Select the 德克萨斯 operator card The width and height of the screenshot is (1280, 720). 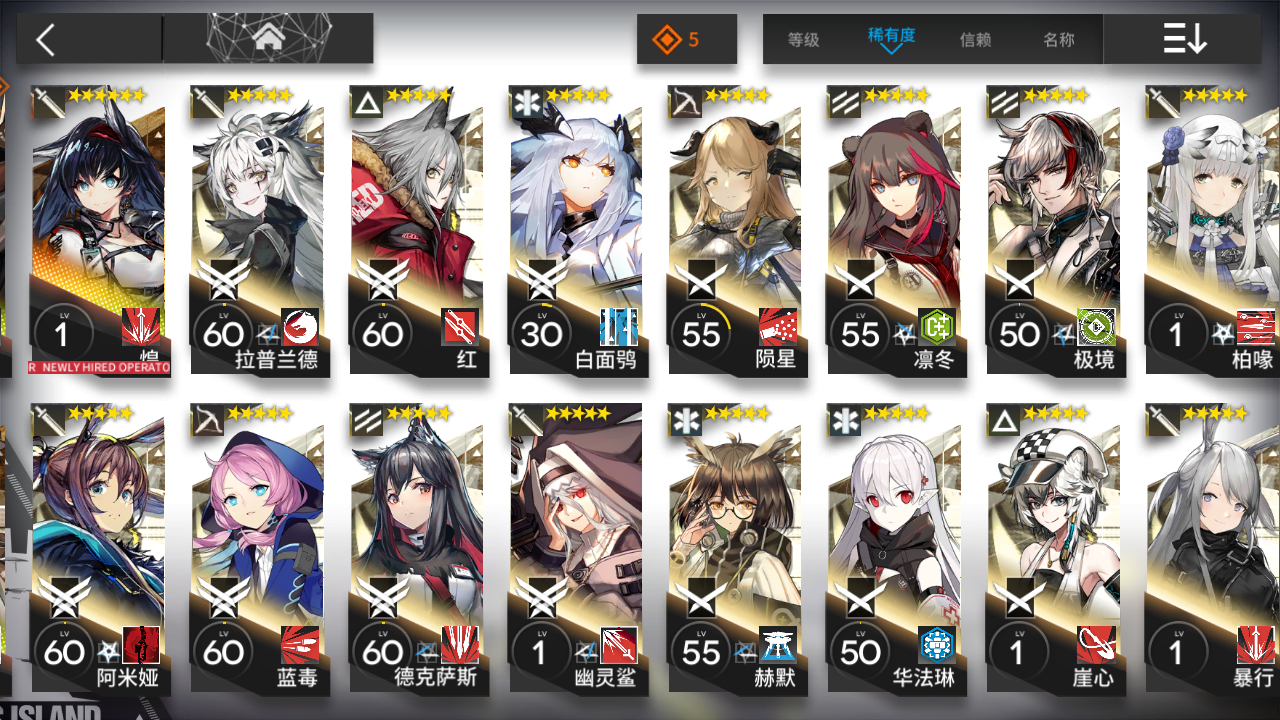click(x=416, y=548)
